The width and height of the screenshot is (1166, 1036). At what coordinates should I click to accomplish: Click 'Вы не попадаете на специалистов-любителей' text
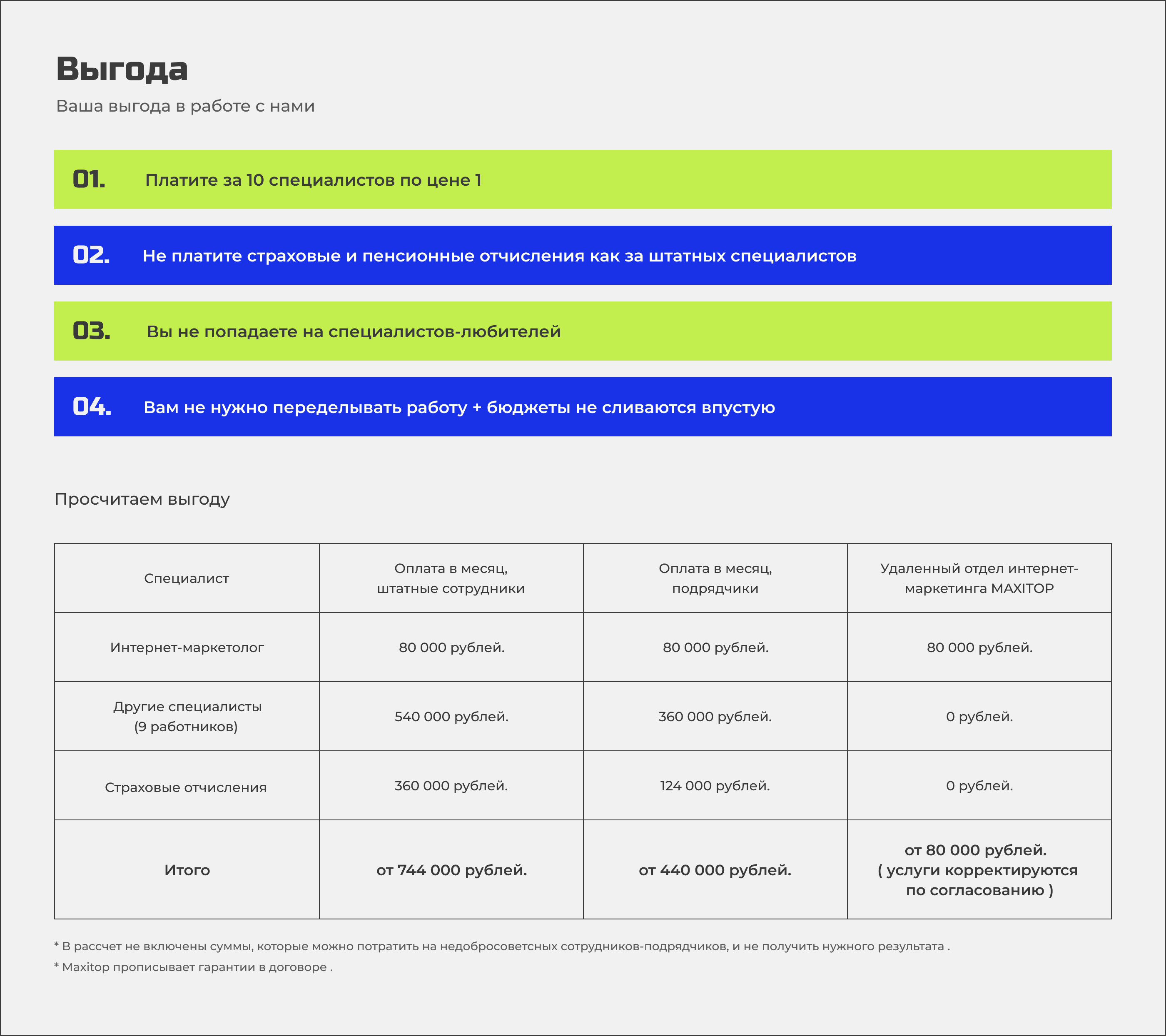coord(354,331)
